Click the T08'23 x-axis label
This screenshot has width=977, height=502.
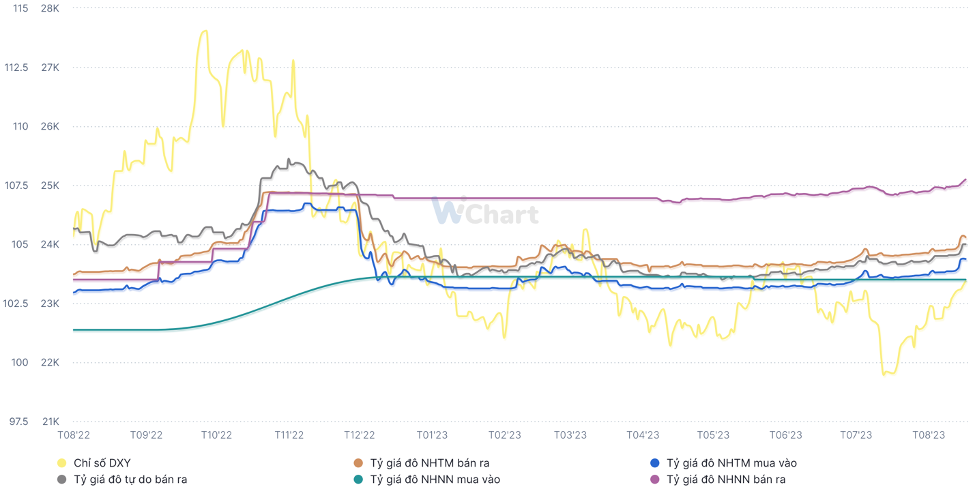929,435
